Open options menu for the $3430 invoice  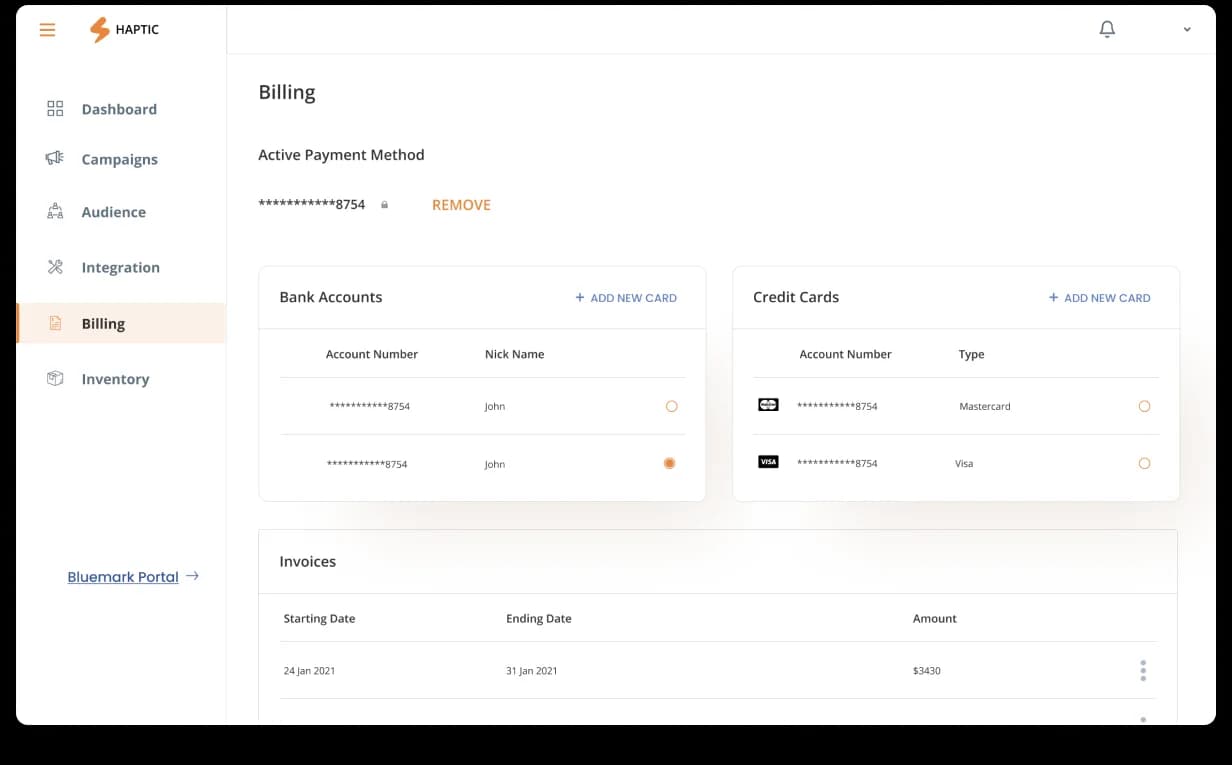pyautogui.click(x=1143, y=671)
